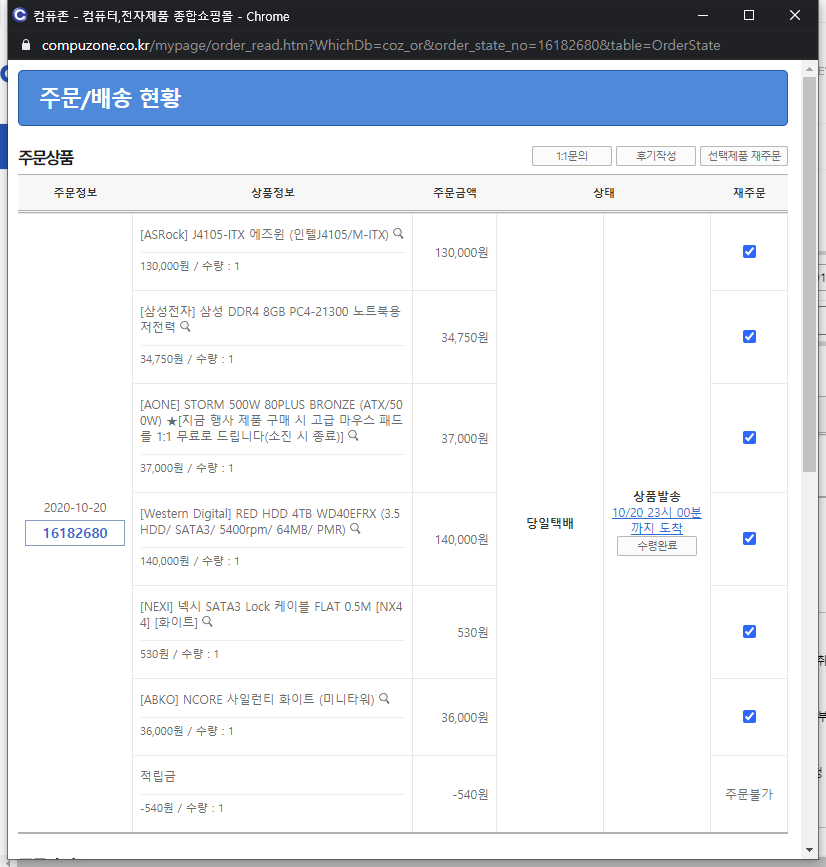Viewport: 826px width, 867px height.
Task: Click order date 2020-10-20
Action: pyautogui.click(x=75, y=508)
